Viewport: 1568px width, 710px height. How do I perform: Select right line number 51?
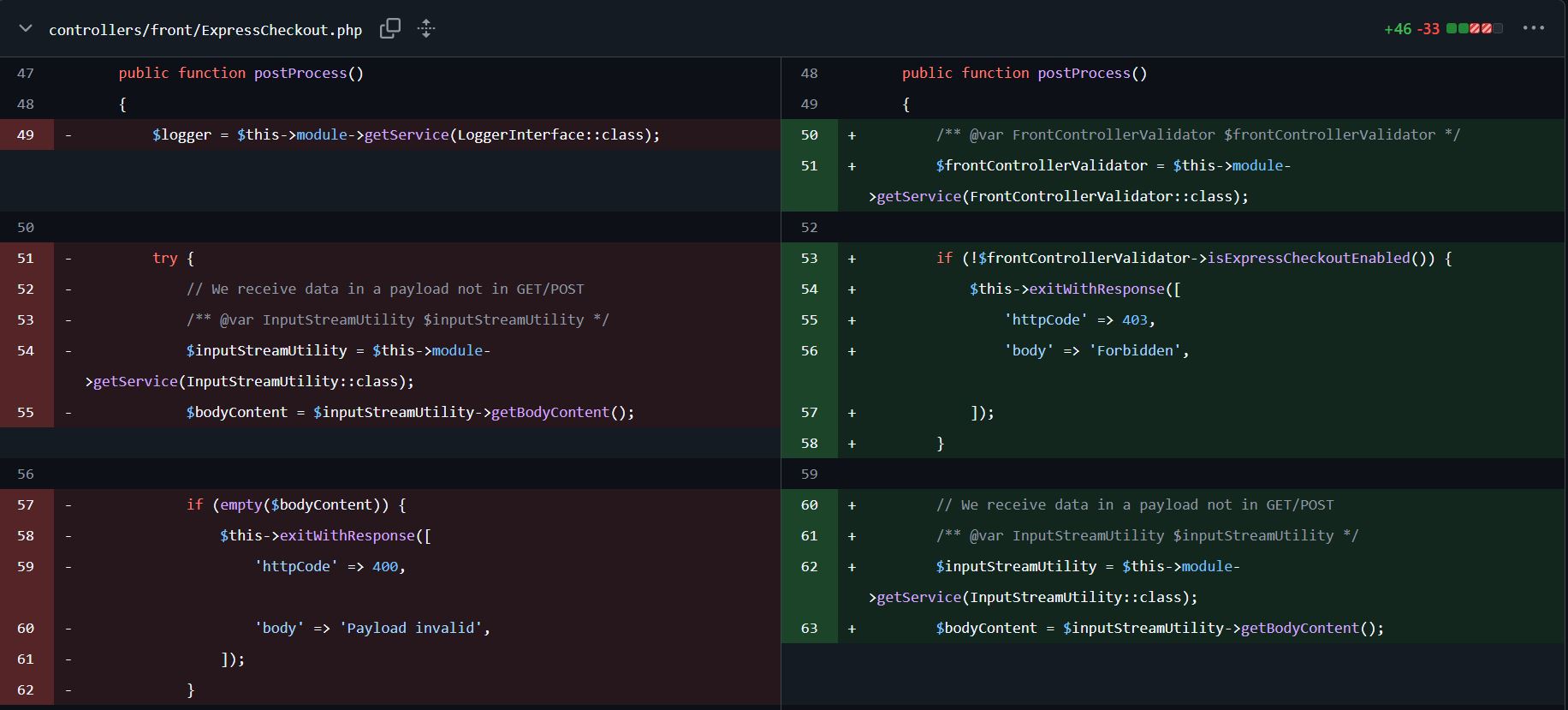(x=809, y=165)
